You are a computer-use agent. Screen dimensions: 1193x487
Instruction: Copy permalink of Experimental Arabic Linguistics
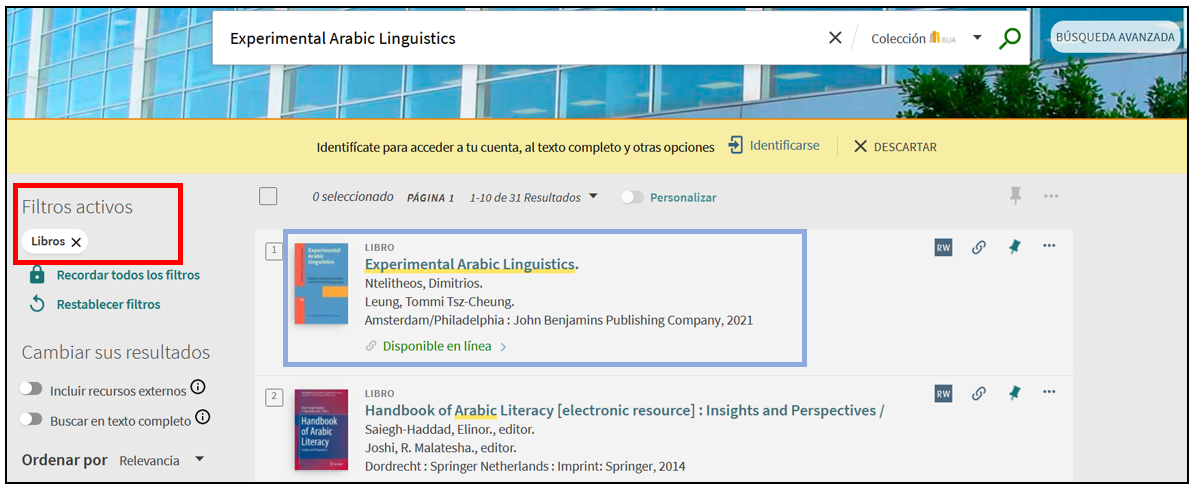tap(979, 247)
